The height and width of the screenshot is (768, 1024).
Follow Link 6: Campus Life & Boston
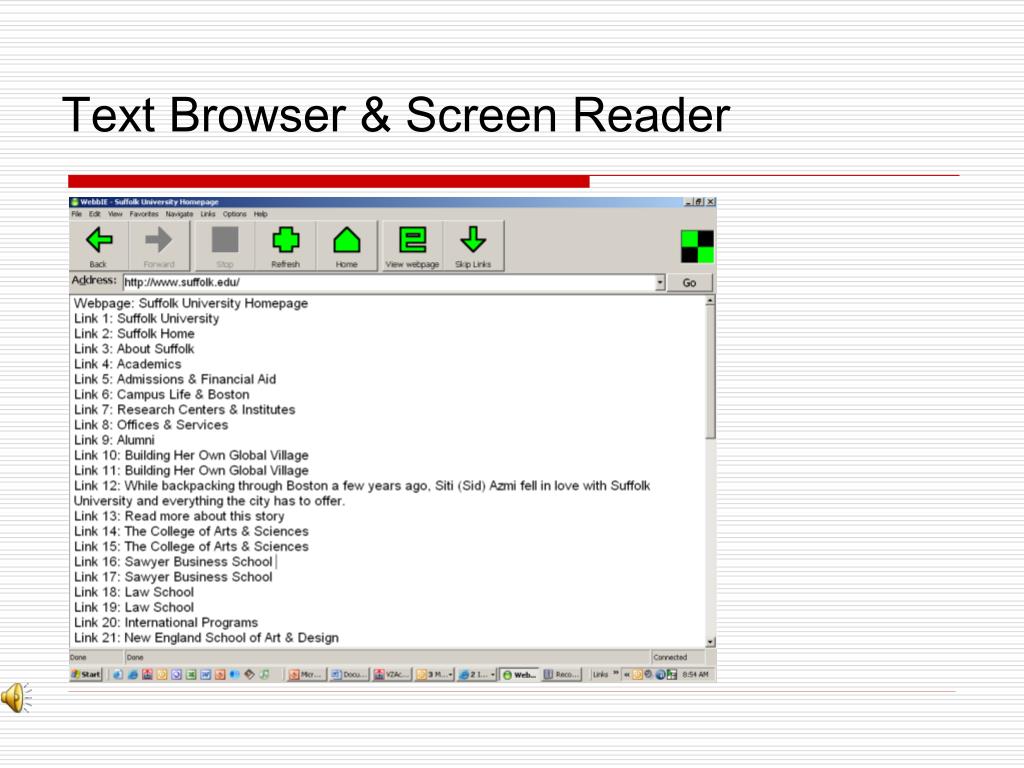pyautogui.click(x=161, y=394)
